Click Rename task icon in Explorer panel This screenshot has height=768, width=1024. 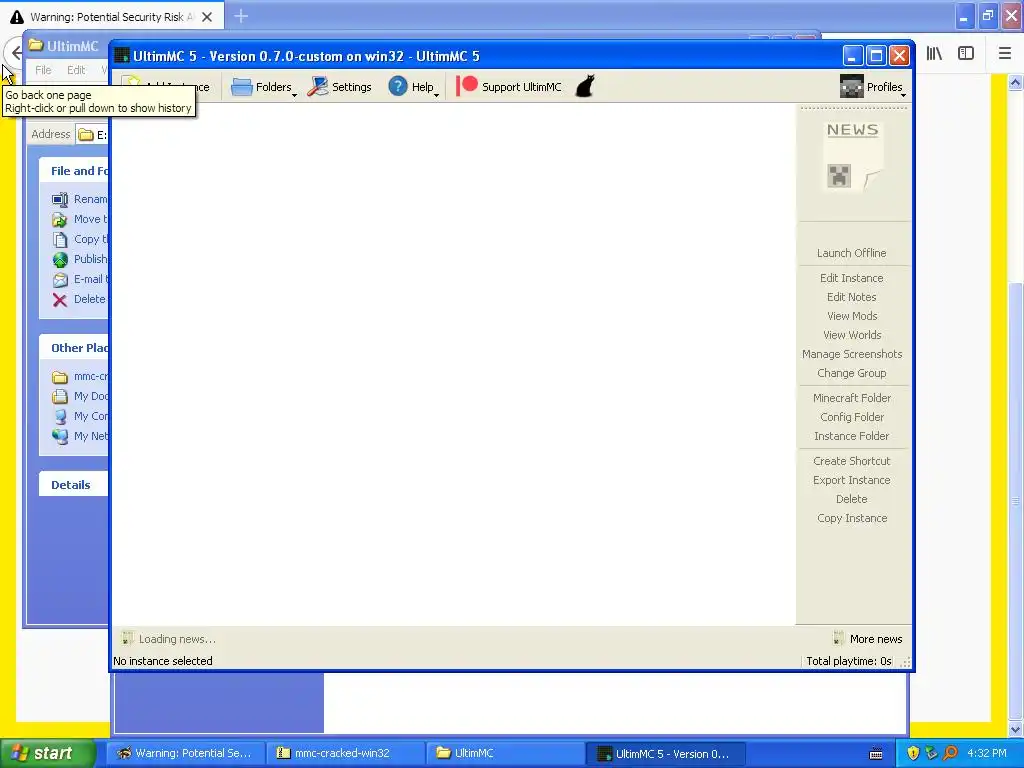(x=60, y=199)
